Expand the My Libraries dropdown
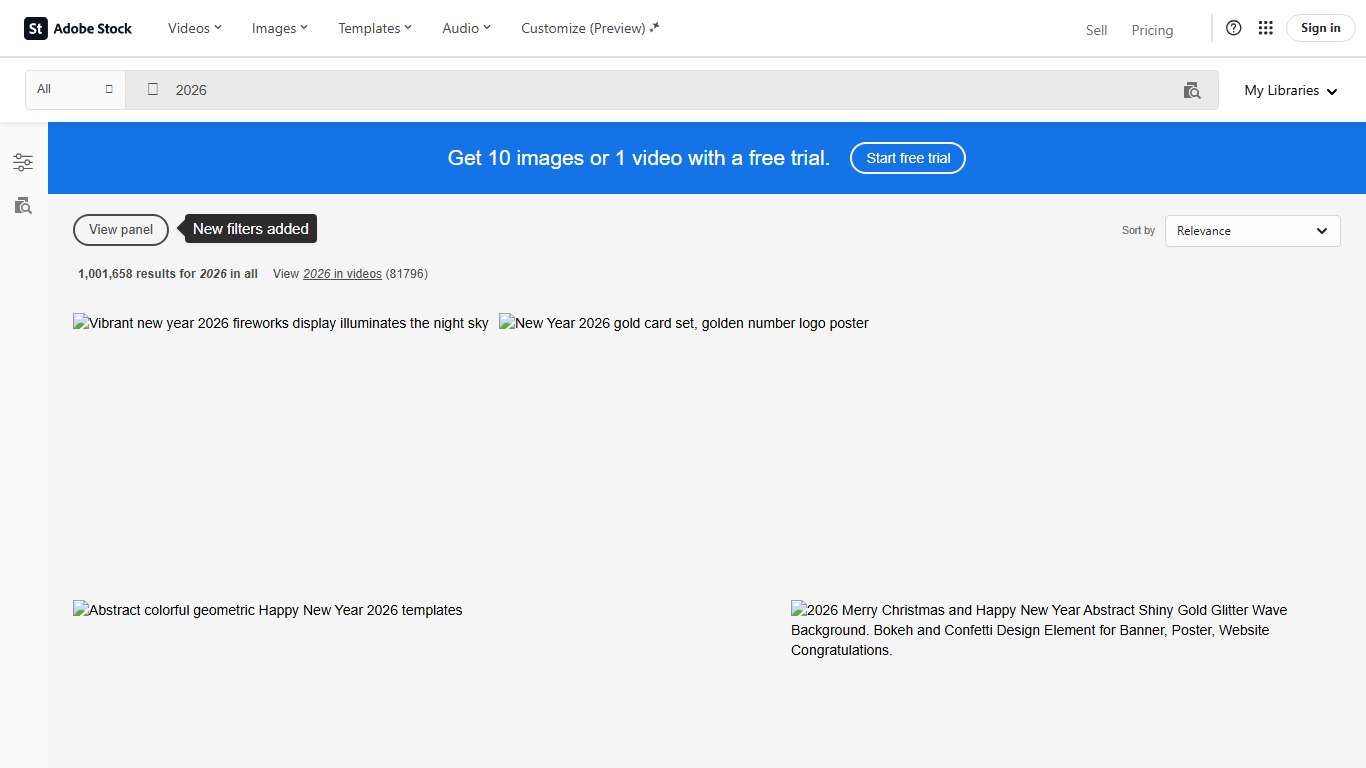Screen dimensions: 1366x768 click(1290, 90)
